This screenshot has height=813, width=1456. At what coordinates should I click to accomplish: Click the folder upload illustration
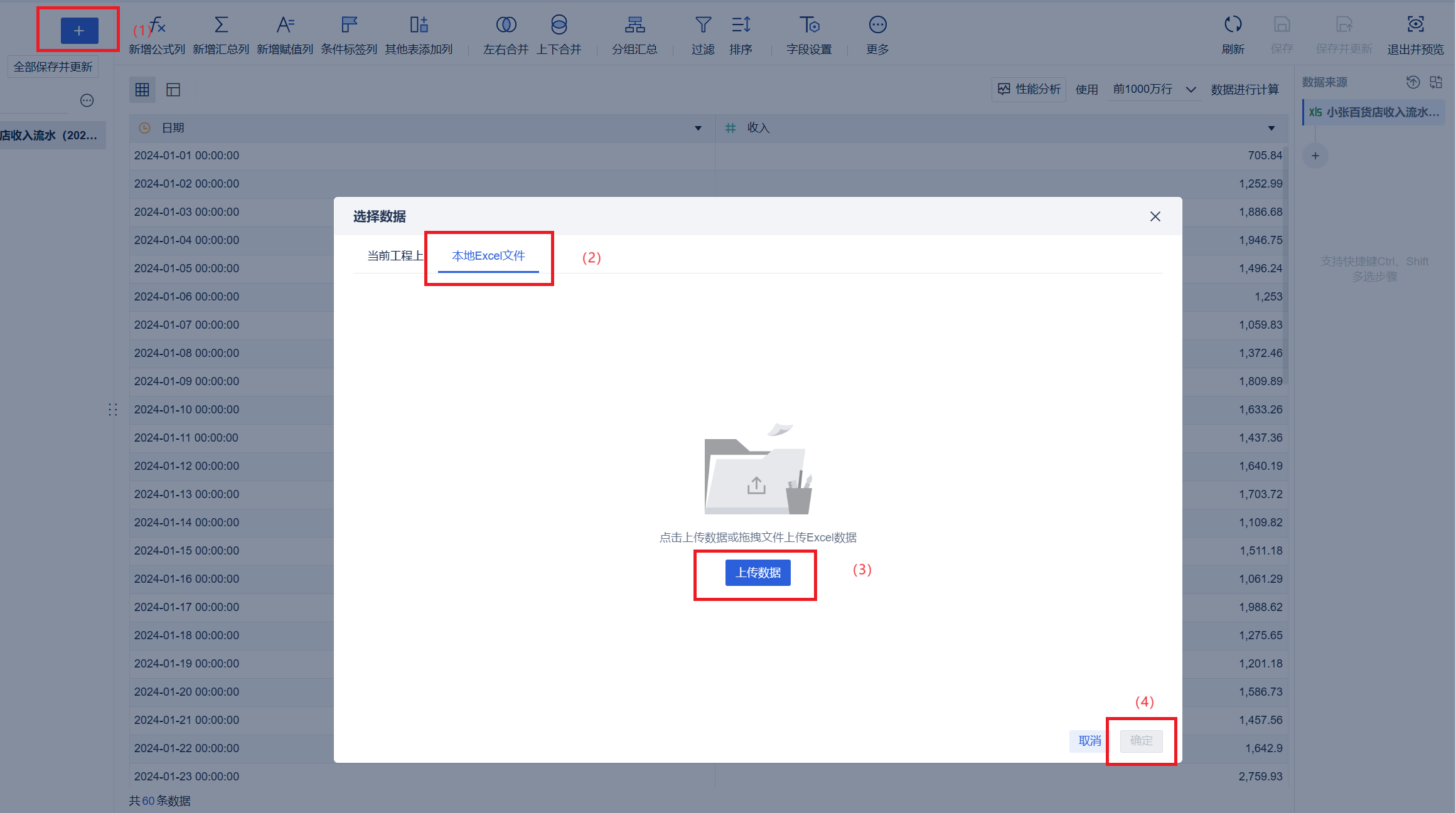tap(758, 469)
